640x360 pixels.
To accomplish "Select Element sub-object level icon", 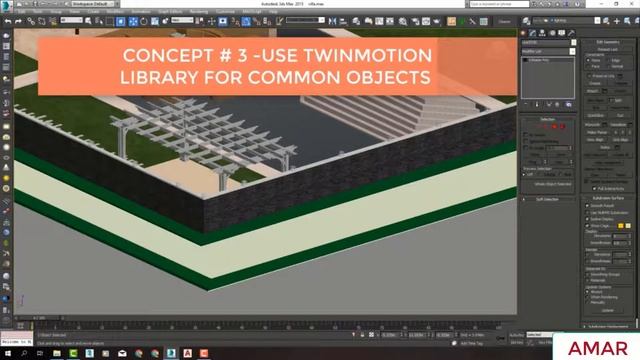I will pyautogui.click(x=562, y=127).
